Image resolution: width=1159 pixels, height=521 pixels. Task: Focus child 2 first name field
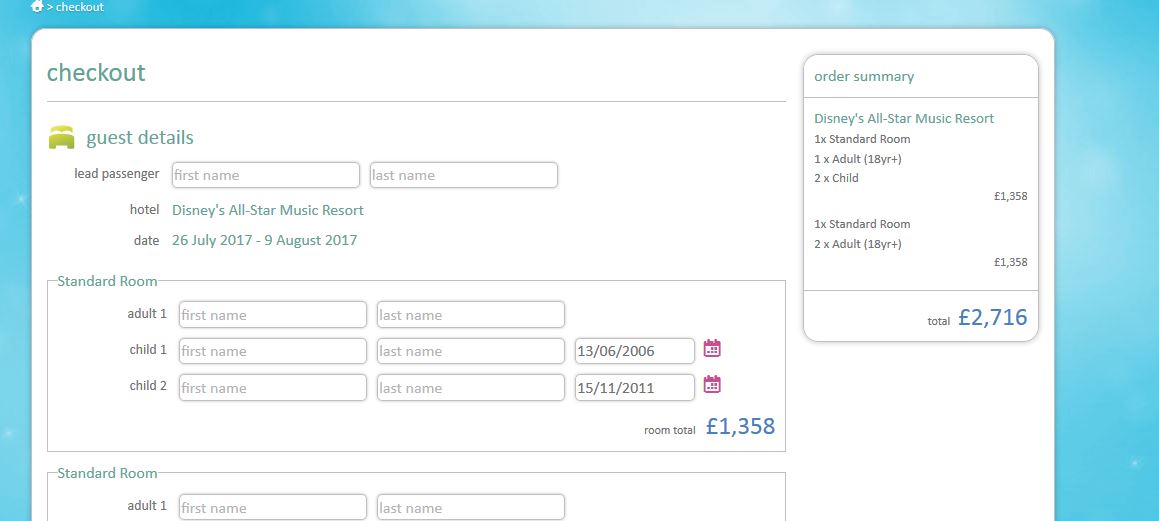tap(273, 388)
